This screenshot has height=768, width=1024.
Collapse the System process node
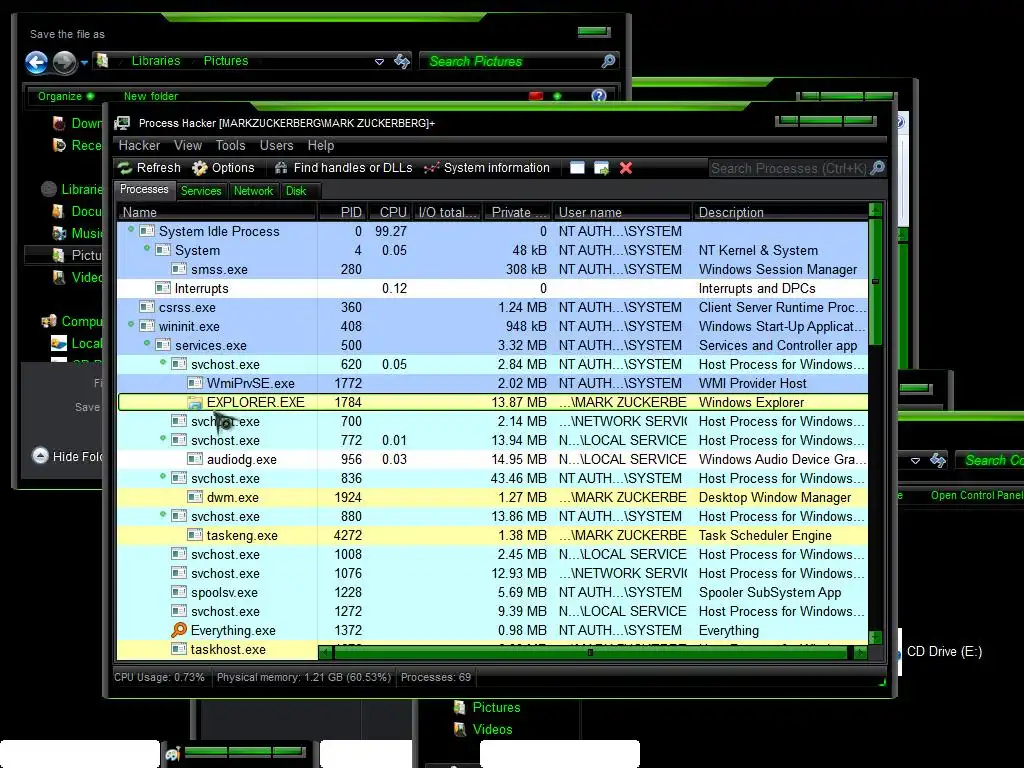coord(147,248)
